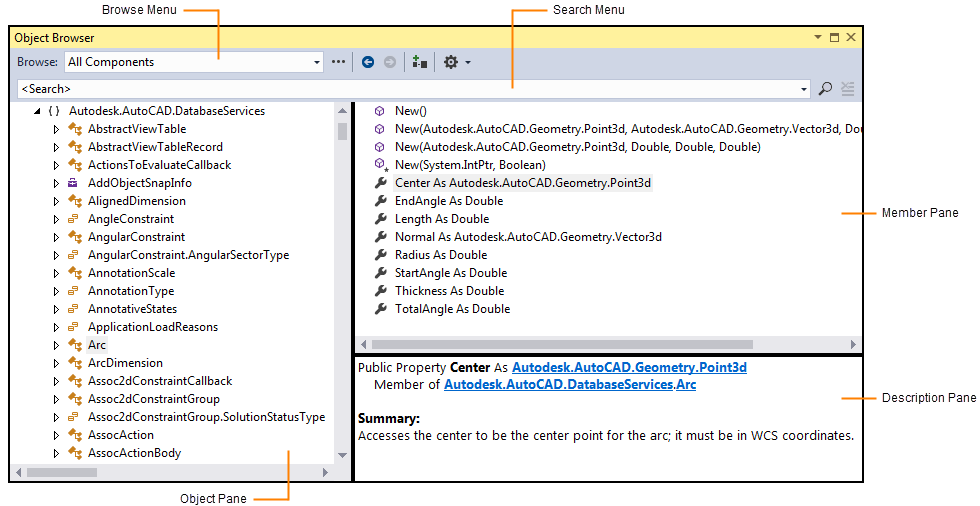Click Add to References toolbar icon
The width and height of the screenshot is (980, 506).
point(419,62)
